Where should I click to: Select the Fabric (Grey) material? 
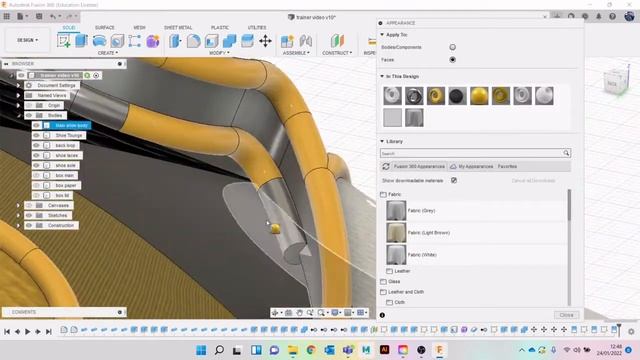coord(476,211)
